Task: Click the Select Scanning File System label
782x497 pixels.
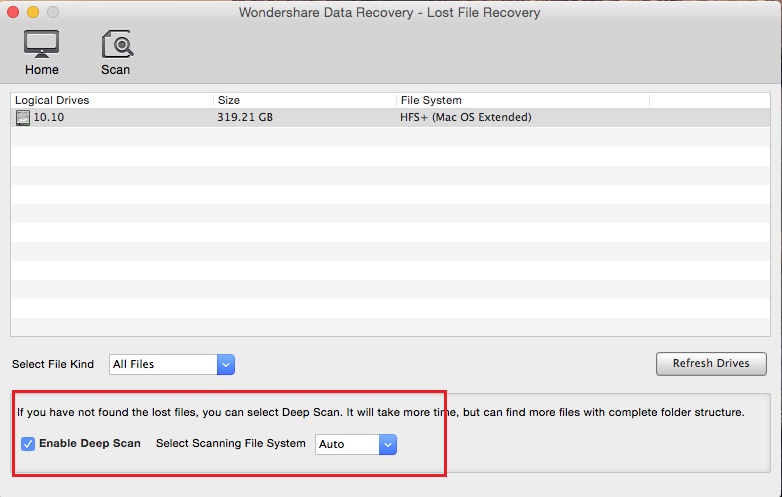Action: coord(230,443)
